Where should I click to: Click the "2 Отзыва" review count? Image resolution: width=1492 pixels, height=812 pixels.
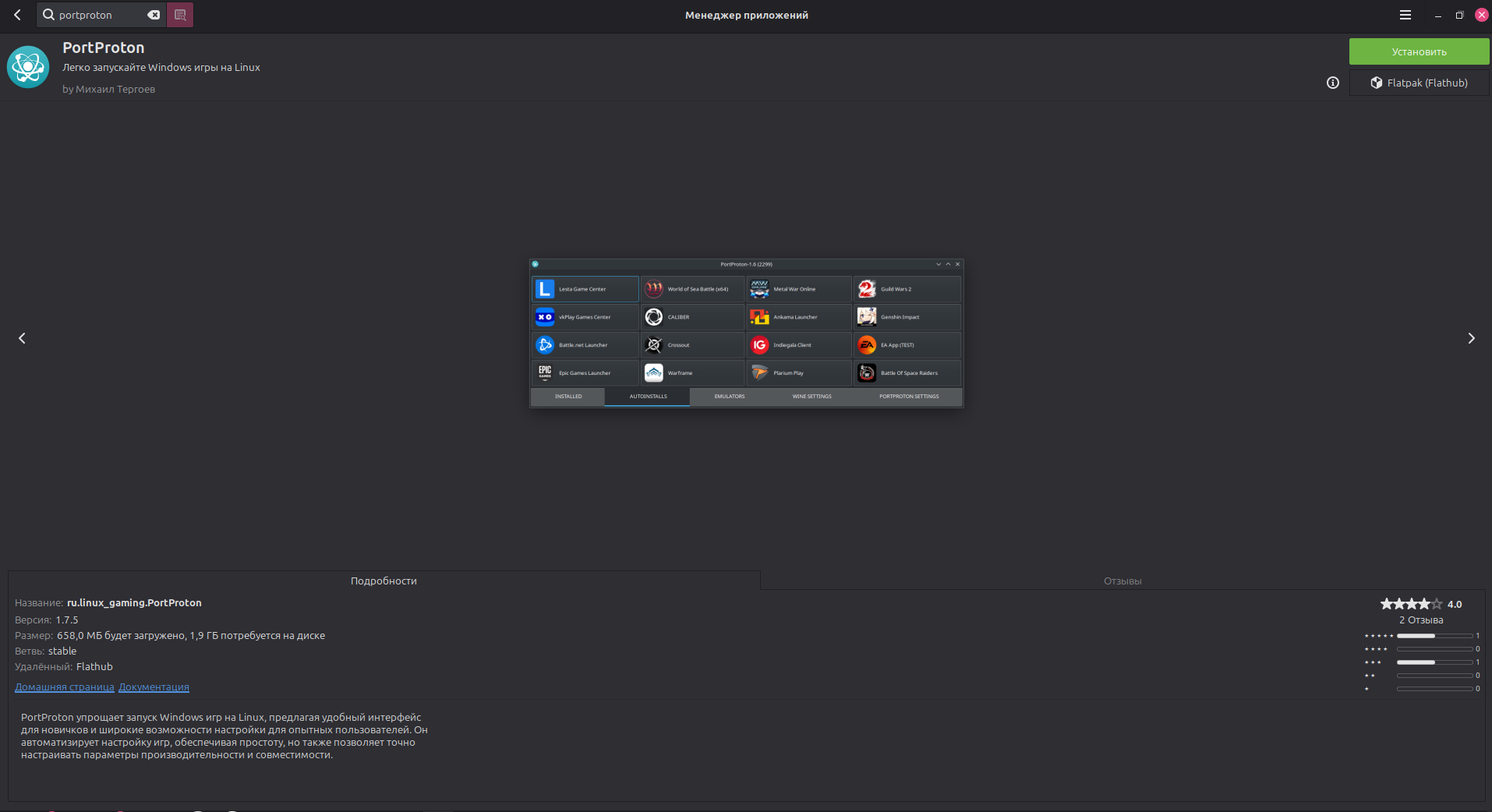pyautogui.click(x=1421, y=620)
